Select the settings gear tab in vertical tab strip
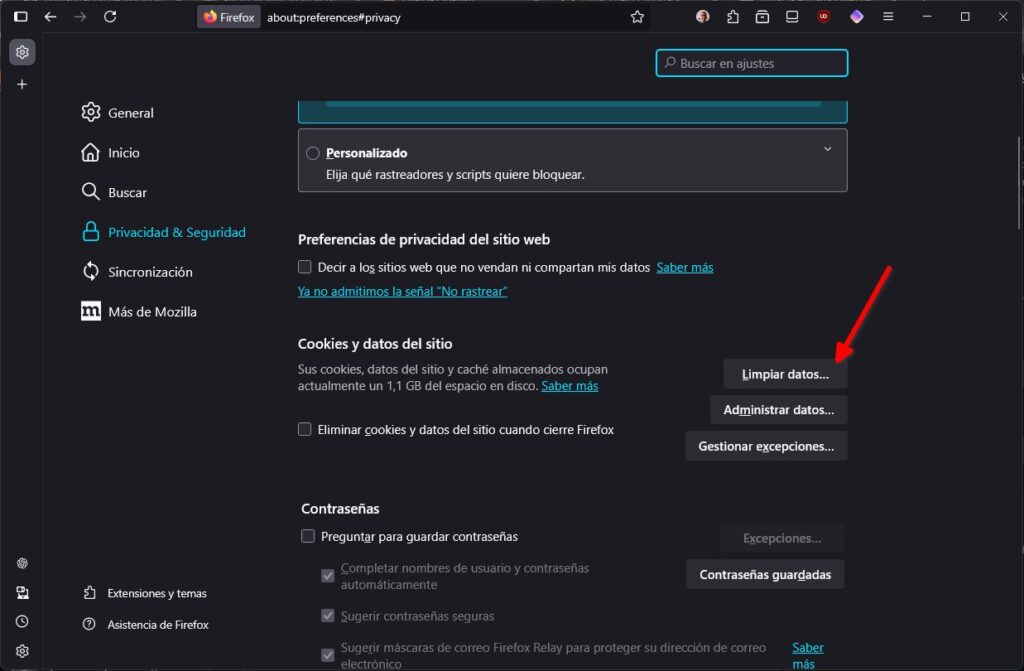The height and width of the screenshot is (671, 1024). pyautogui.click(x=22, y=52)
